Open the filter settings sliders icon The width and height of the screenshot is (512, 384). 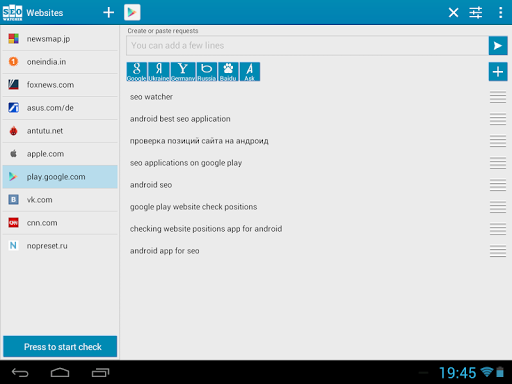tap(476, 13)
